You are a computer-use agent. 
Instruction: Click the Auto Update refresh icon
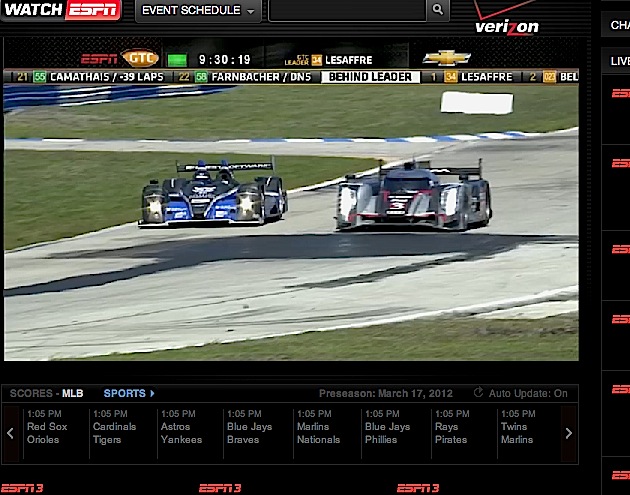coord(477,394)
